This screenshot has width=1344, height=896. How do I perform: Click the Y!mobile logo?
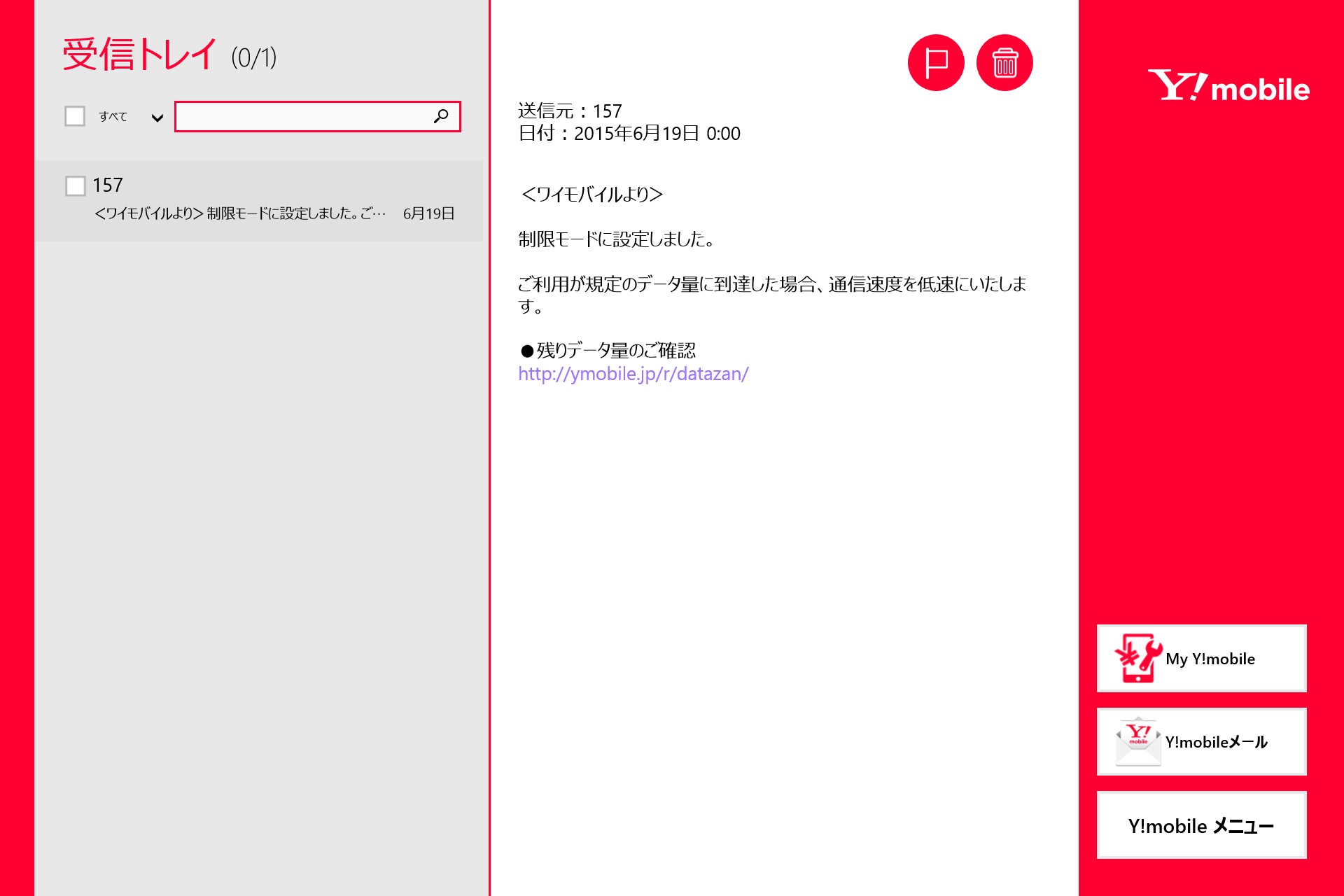[x=1228, y=86]
